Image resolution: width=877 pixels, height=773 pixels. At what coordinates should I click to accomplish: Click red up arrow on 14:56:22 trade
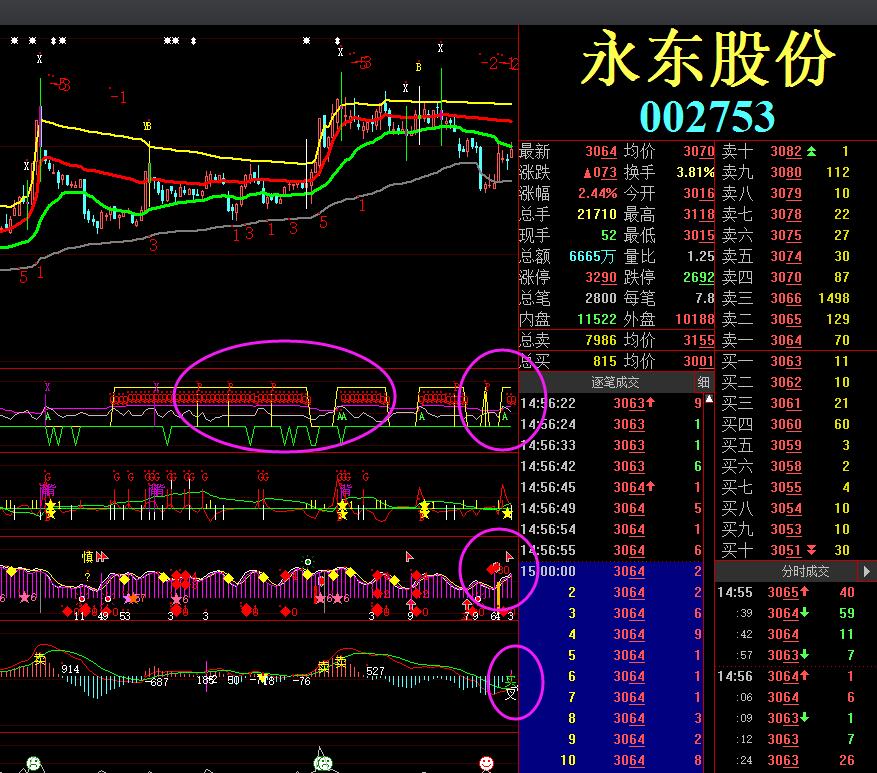pos(650,402)
